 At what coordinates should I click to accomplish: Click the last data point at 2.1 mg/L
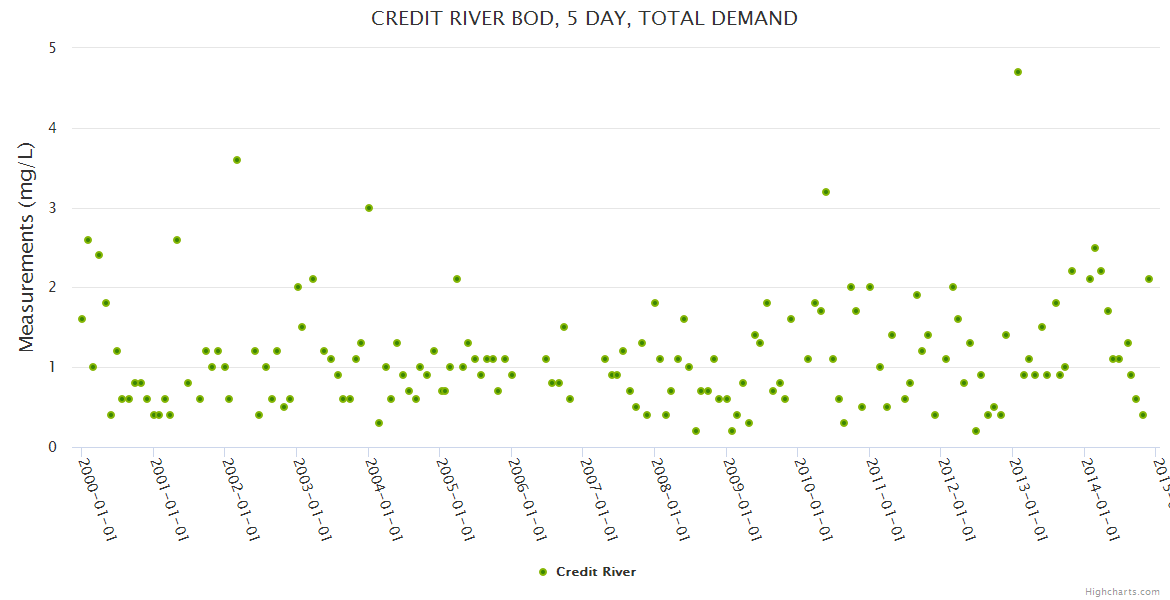[x=1149, y=279]
